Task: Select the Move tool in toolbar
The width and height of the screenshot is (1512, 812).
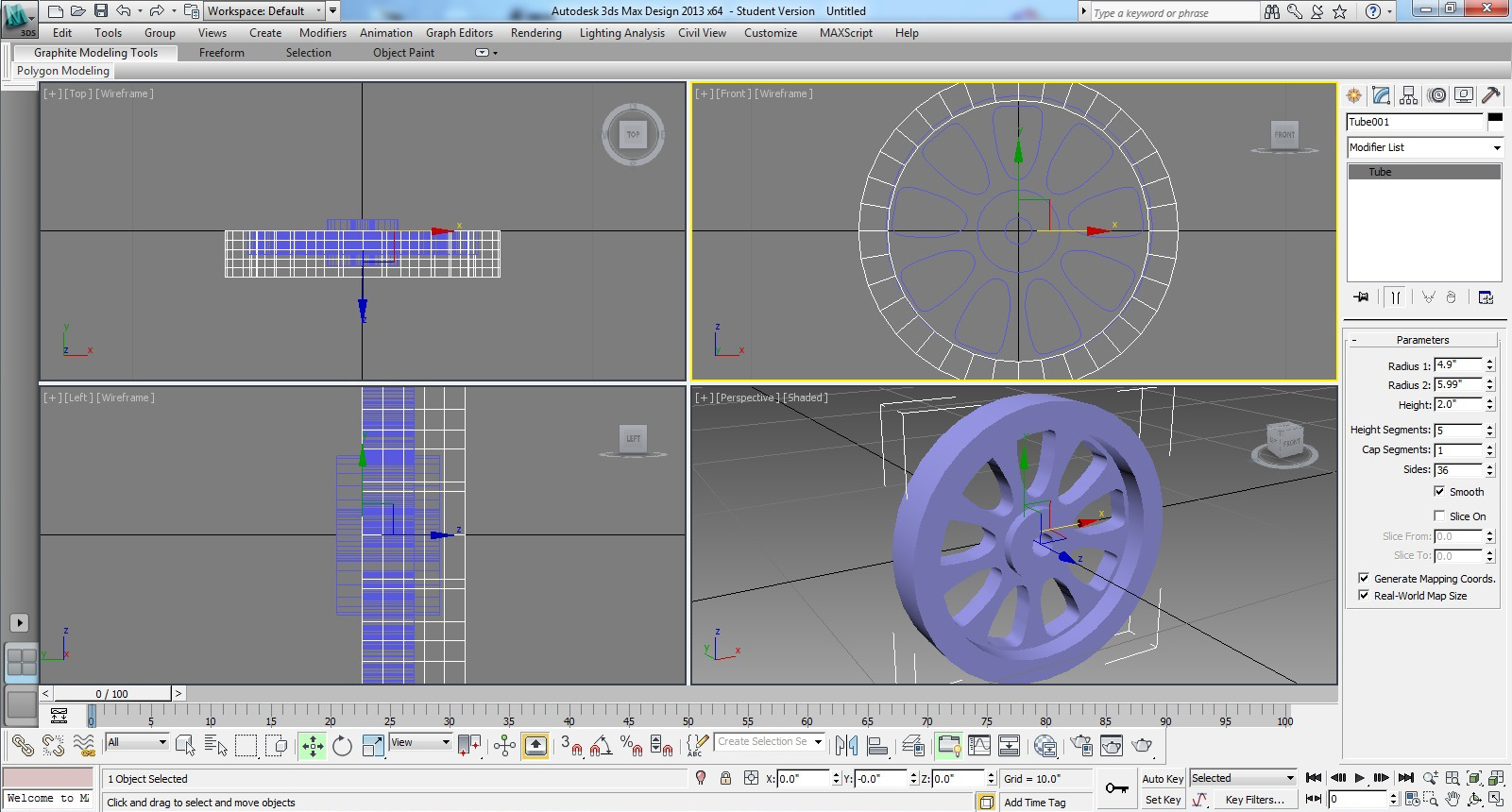Action: coord(313,746)
